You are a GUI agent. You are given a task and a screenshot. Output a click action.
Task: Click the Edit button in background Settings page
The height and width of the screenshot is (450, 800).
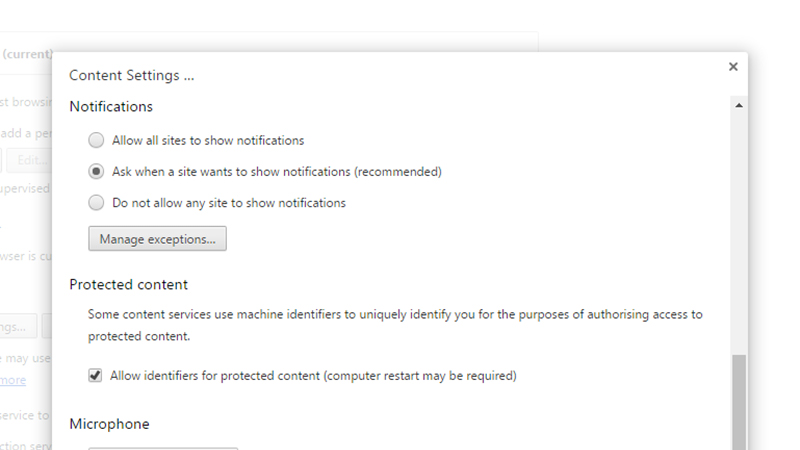coord(29,160)
